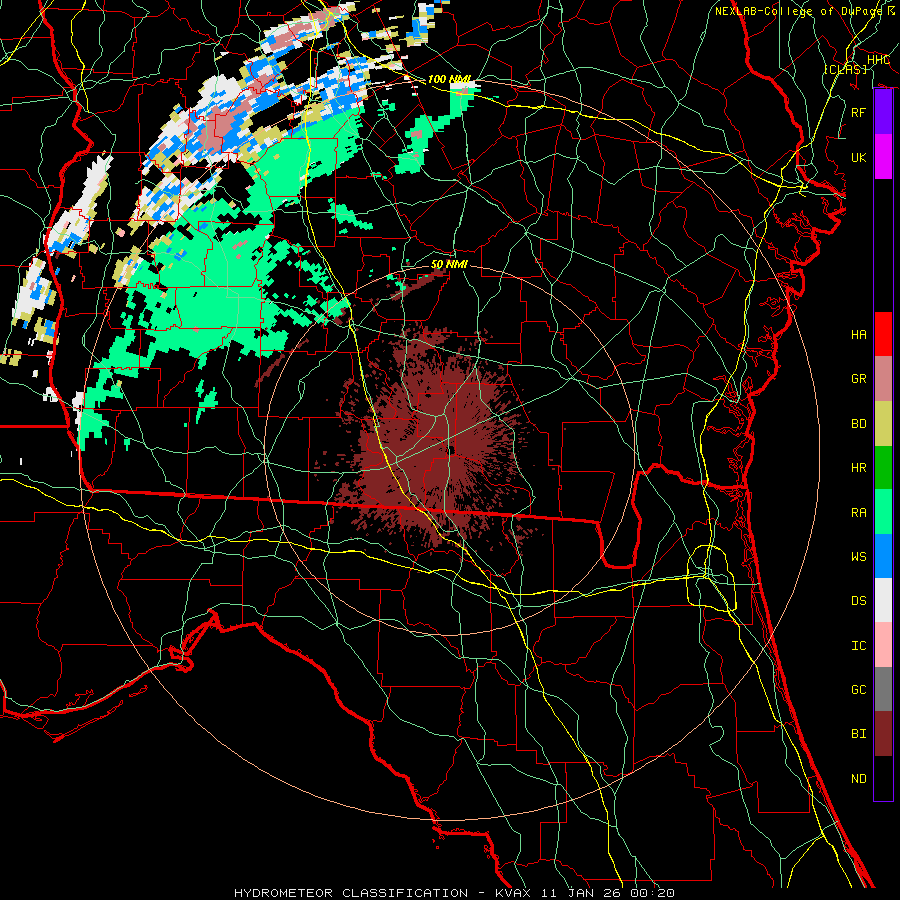Click the red HA legend color swatch
Image resolution: width=900 pixels, height=900 pixels.
(883, 334)
